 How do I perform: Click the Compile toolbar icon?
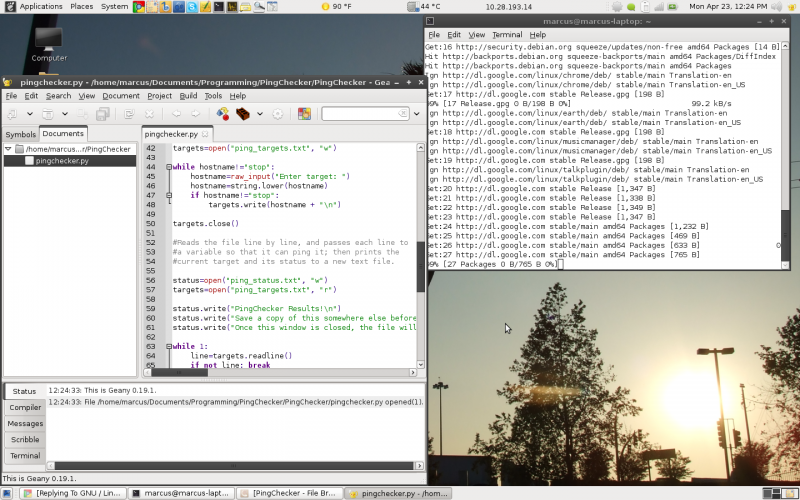click(x=223, y=114)
